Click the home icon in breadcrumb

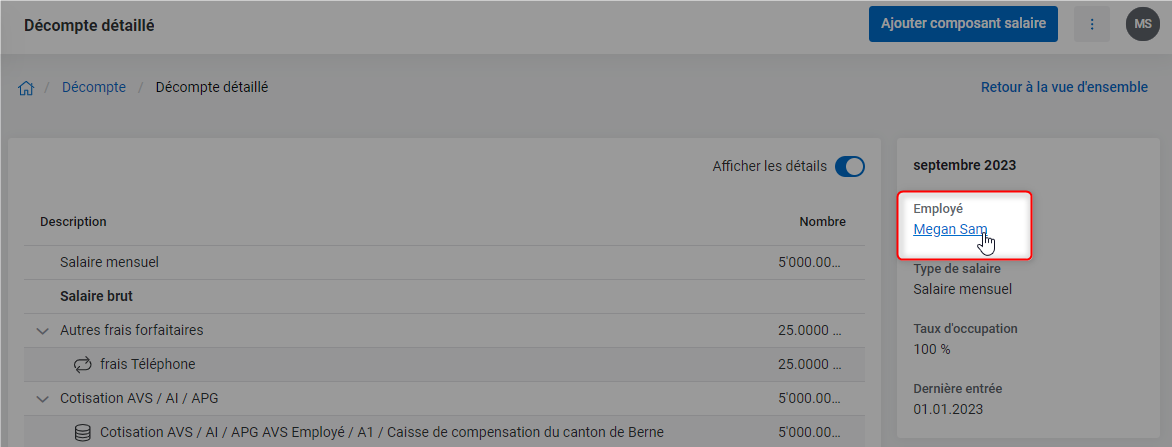(x=26, y=88)
